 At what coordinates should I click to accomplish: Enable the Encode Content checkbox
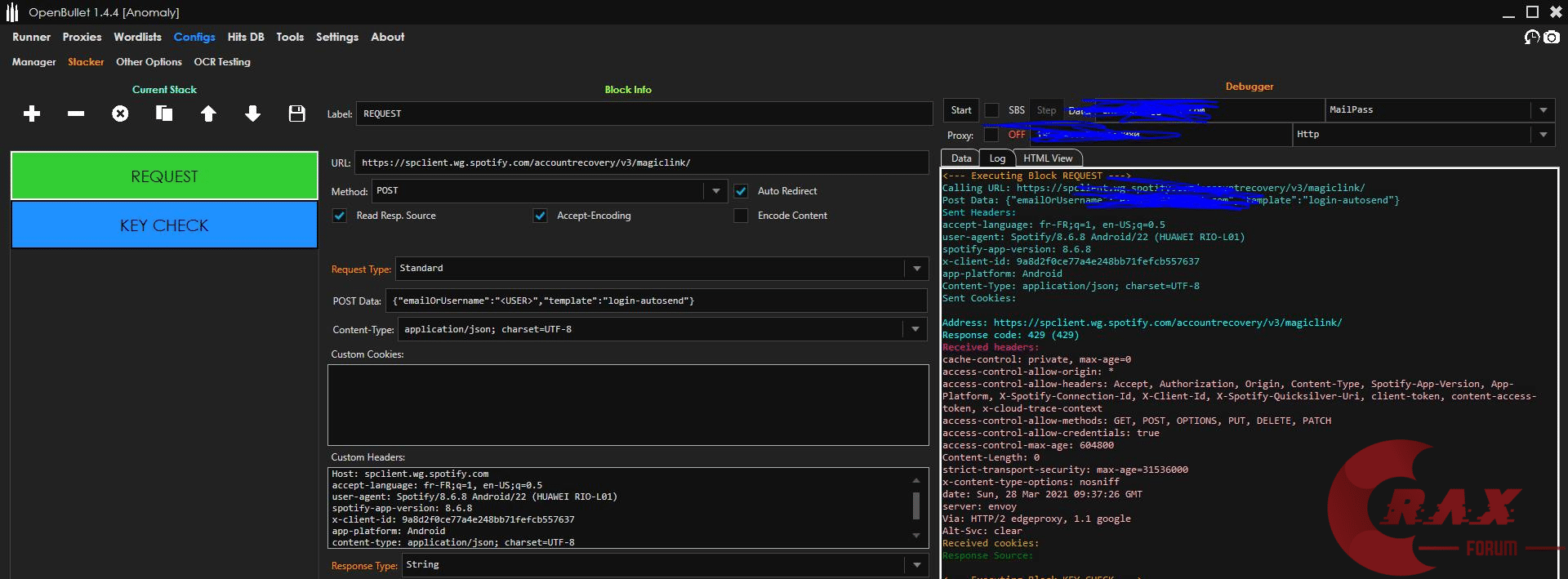pos(741,216)
